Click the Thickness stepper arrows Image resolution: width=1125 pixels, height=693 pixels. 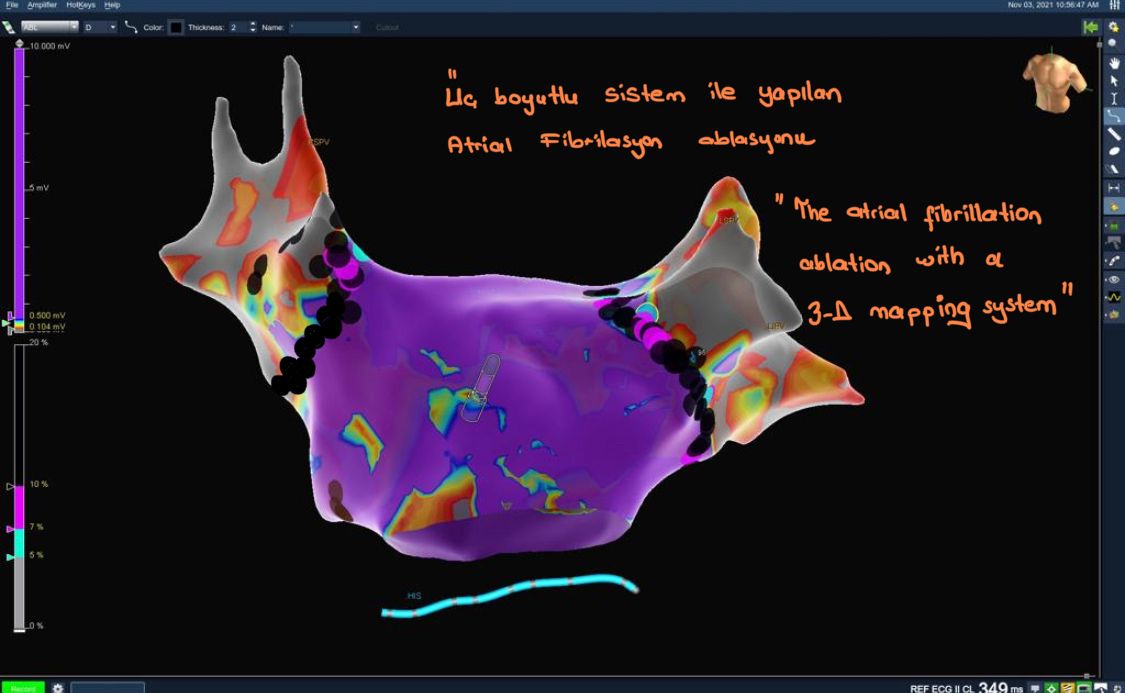pos(253,27)
